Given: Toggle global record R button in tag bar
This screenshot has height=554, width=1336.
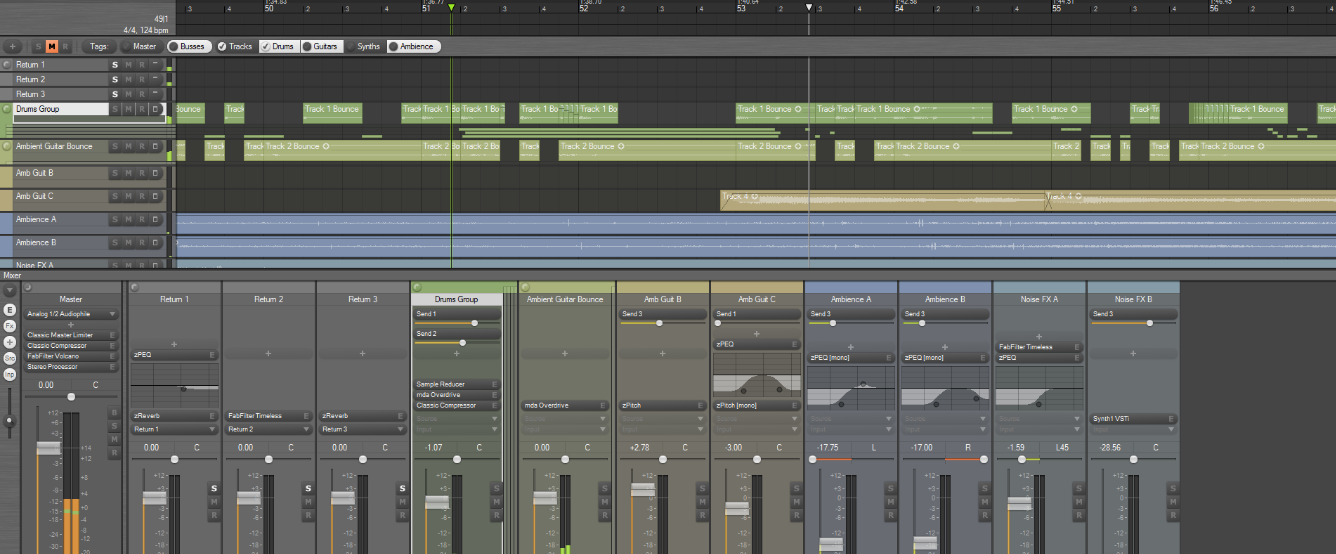Looking at the screenshot, I should [x=65, y=46].
